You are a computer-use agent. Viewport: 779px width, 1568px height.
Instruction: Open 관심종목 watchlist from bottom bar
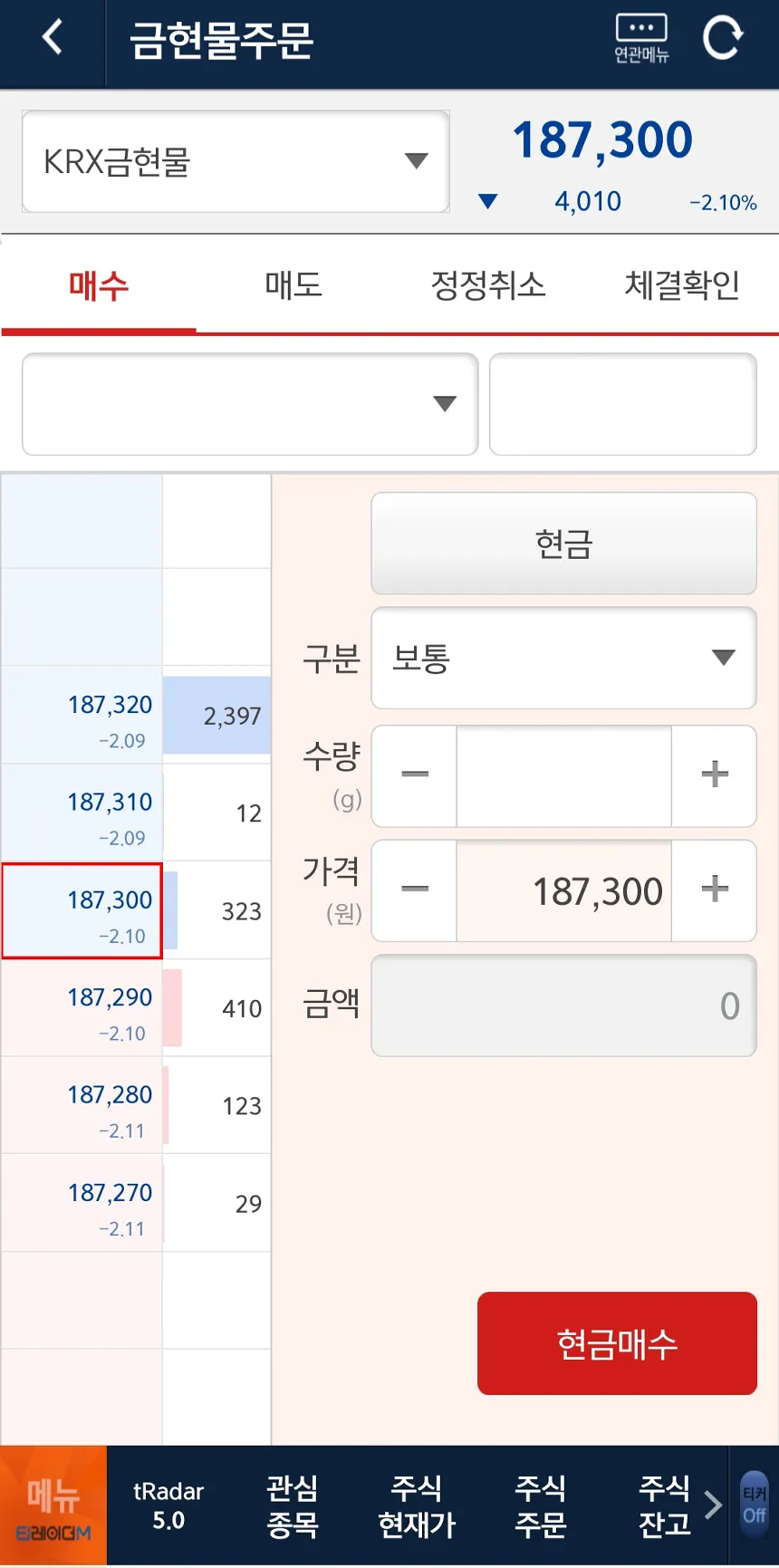point(292,1505)
